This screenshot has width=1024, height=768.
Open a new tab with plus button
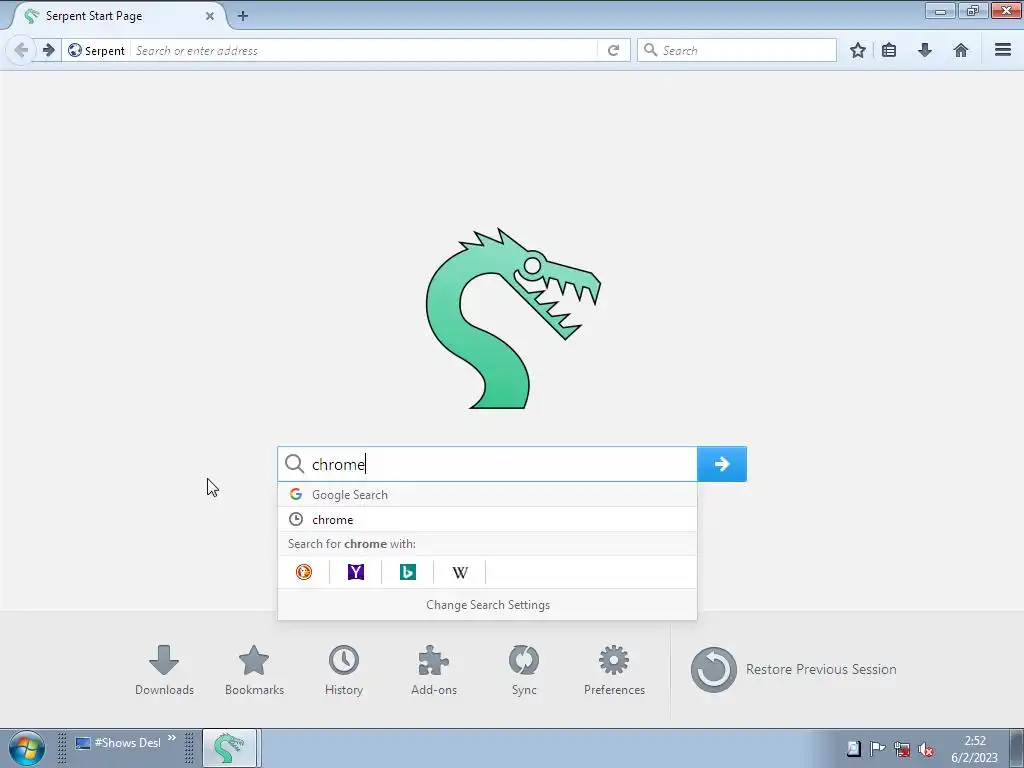[x=242, y=16]
